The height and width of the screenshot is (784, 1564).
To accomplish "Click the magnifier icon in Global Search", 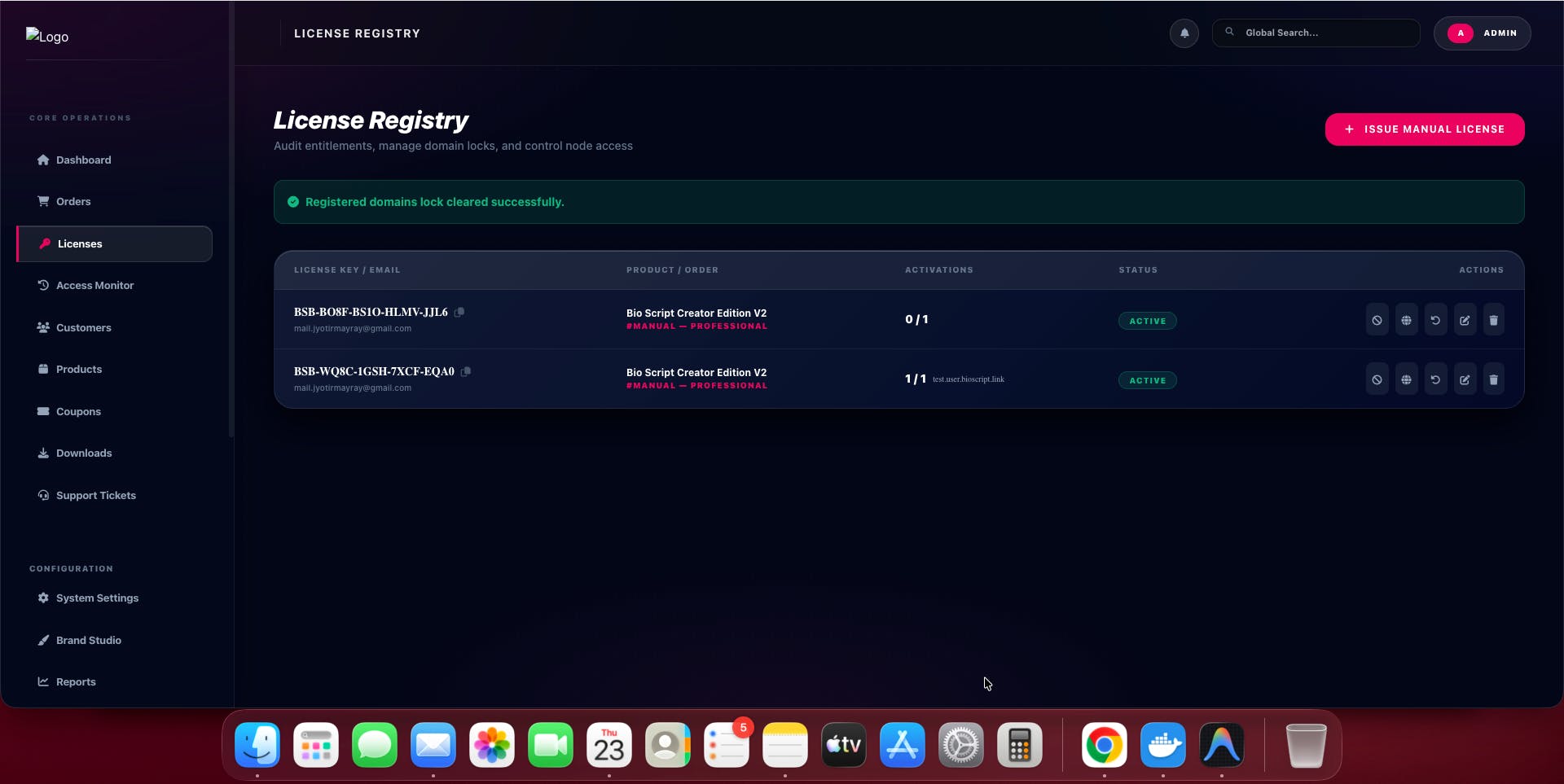I will pos(1230,32).
